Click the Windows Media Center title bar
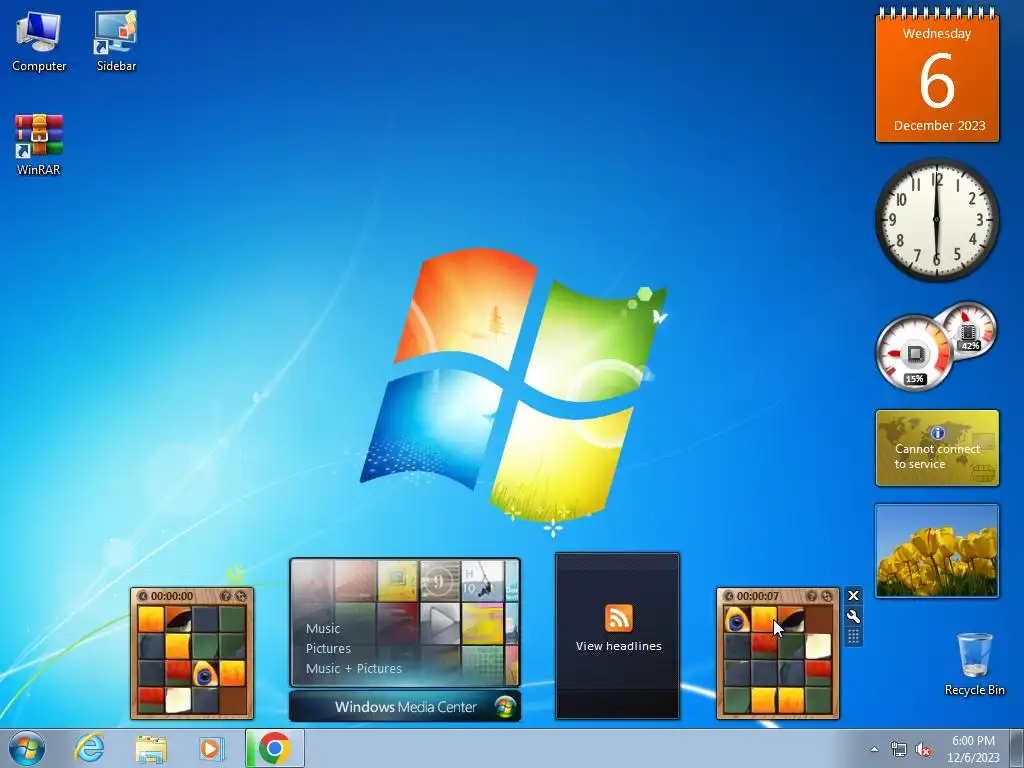The image size is (1024, 768). (405, 707)
